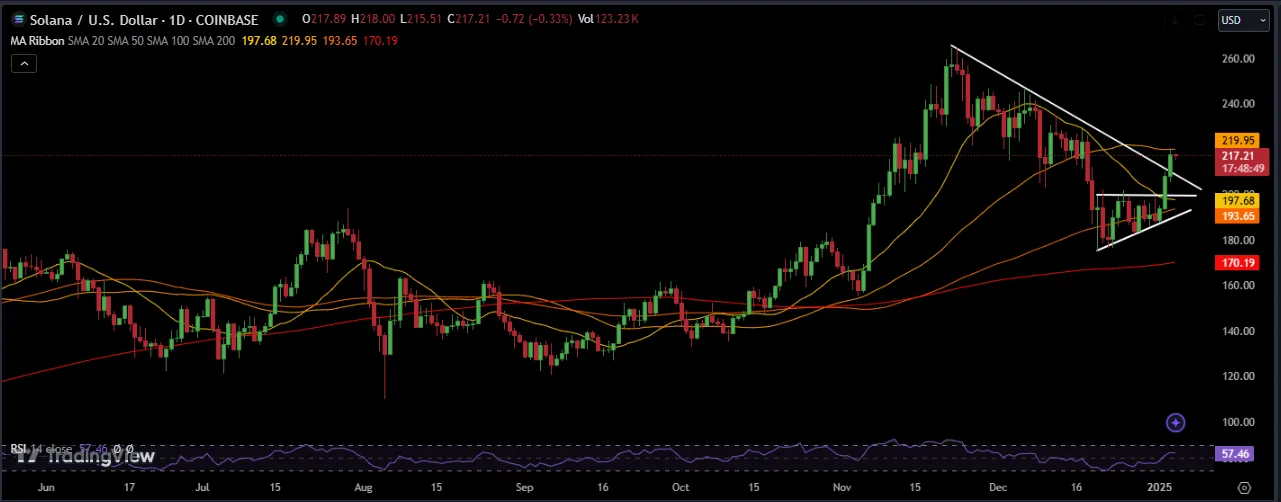The width and height of the screenshot is (1281, 502).
Task: Click the 140.00 price axis label
Action: click(1239, 331)
